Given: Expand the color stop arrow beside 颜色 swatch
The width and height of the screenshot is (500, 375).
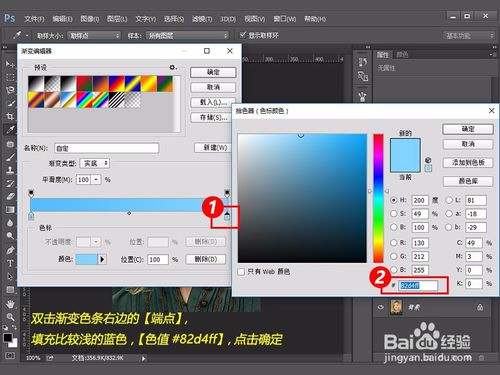Looking at the screenshot, I should click(102, 259).
